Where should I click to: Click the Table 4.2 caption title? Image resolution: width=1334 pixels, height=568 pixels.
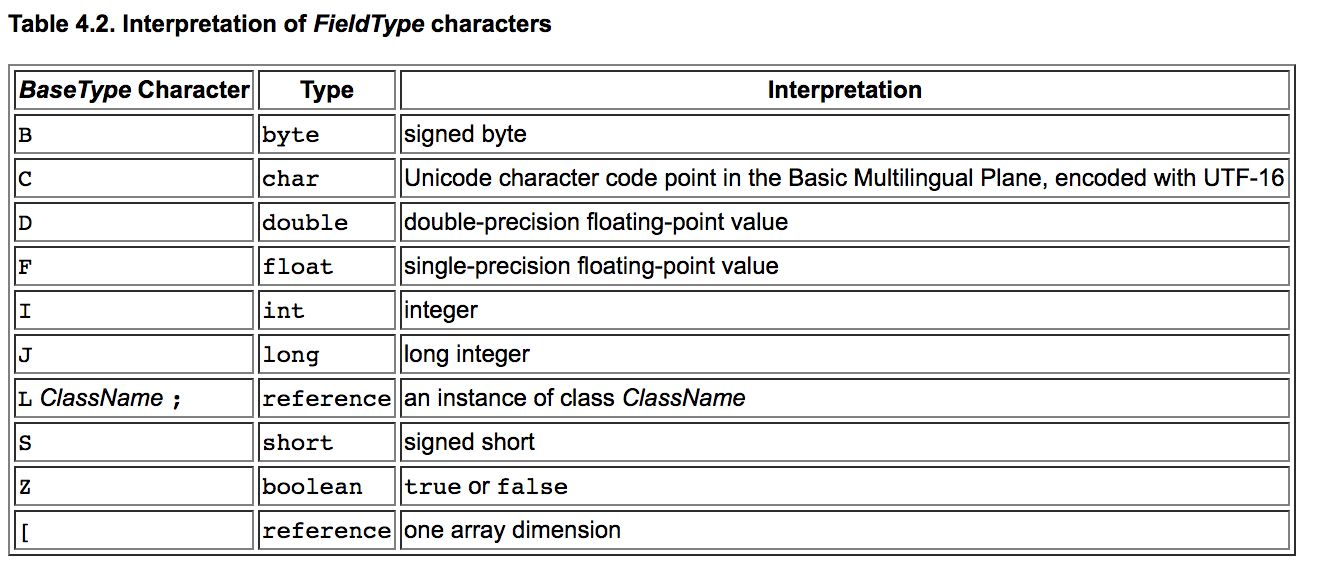point(279,24)
